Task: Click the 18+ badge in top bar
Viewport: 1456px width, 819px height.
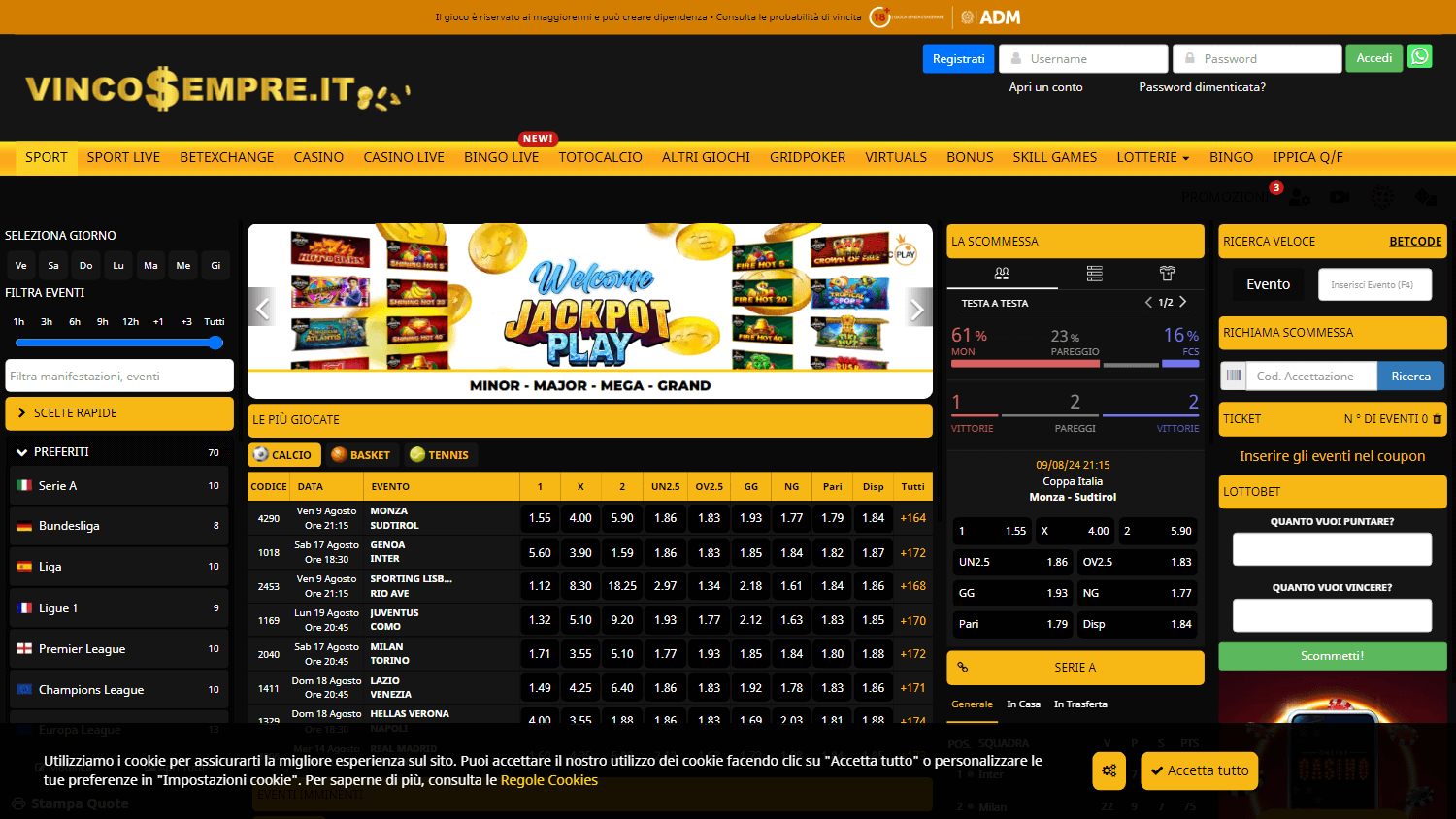Action: (879, 16)
